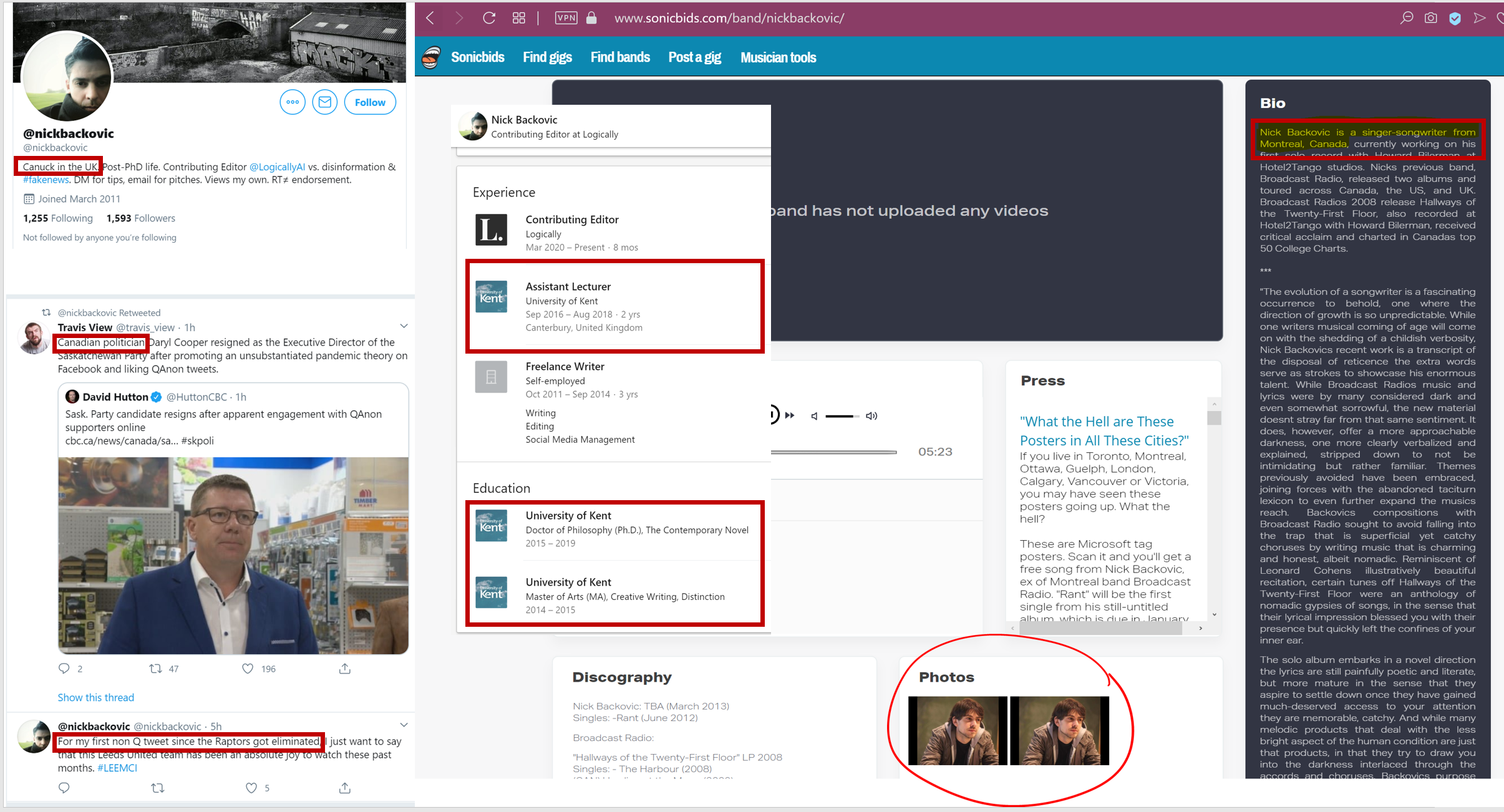Viewport: 1504px width, 812px height.
Task: Like the Leeds United tweet
Action: pos(251,788)
